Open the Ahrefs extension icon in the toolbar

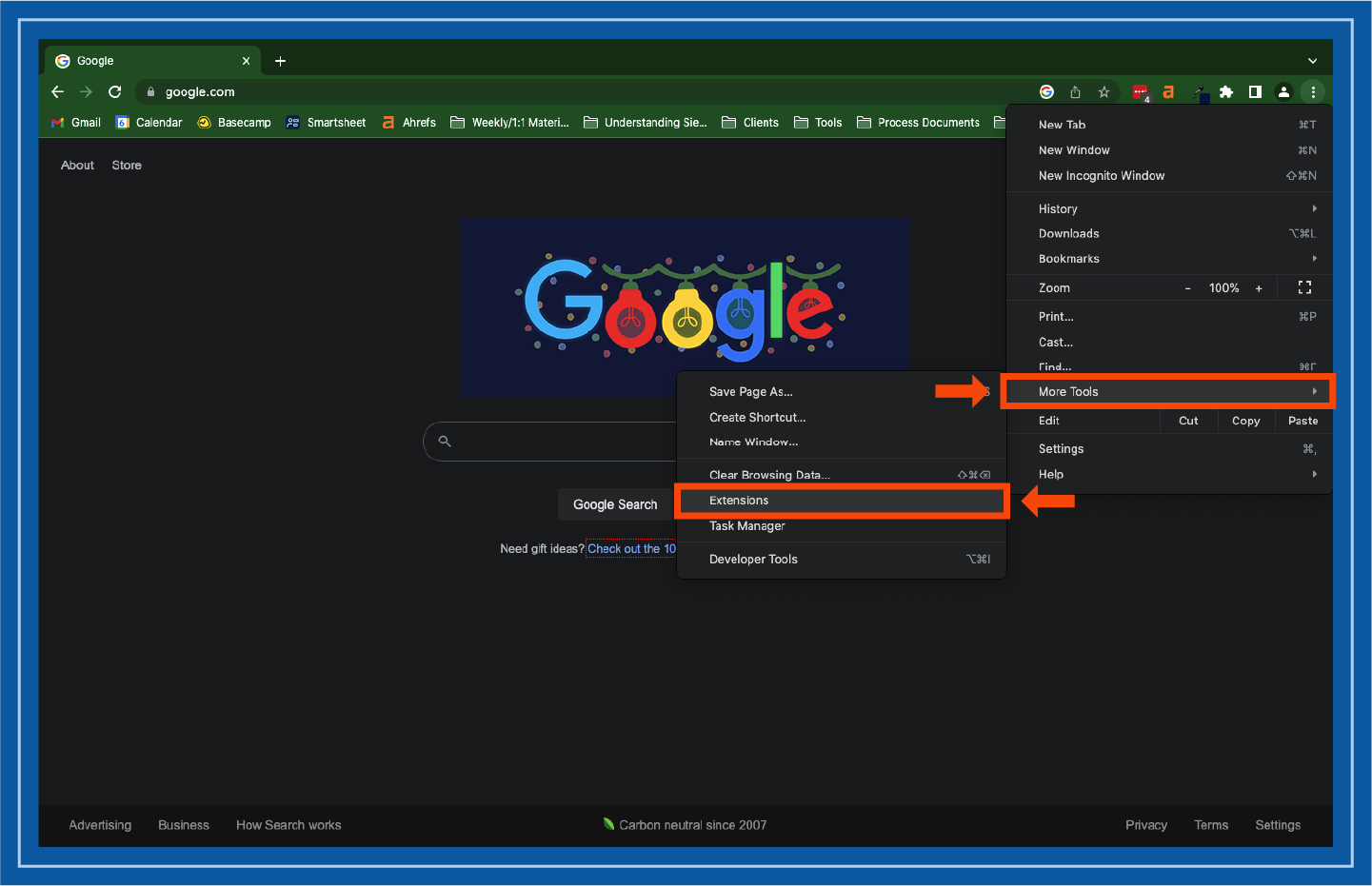tap(1168, 92)
